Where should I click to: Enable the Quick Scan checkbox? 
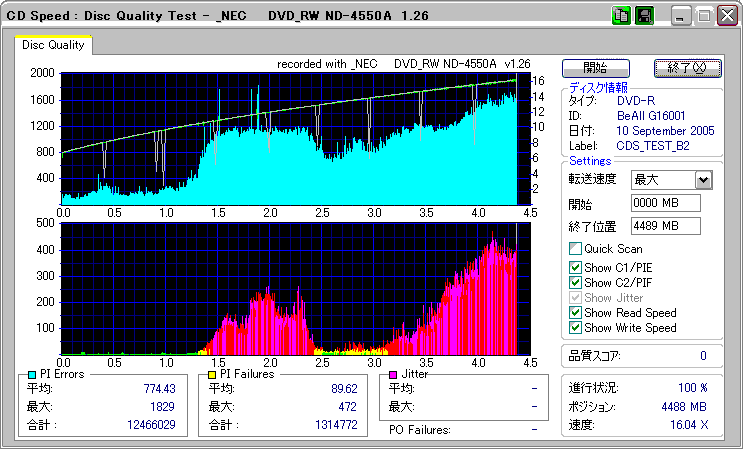575,249
